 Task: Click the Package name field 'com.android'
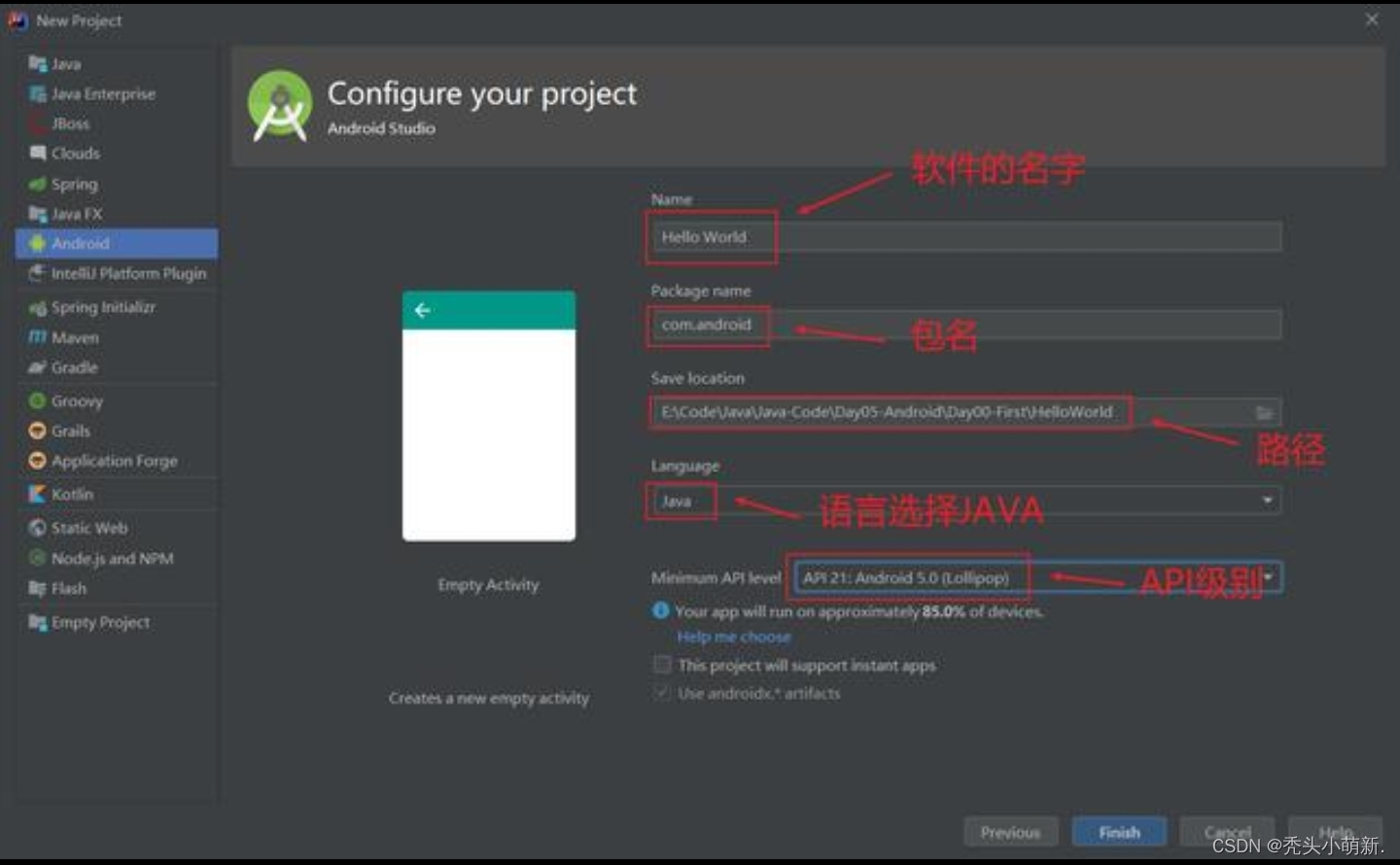click(965, 325)
